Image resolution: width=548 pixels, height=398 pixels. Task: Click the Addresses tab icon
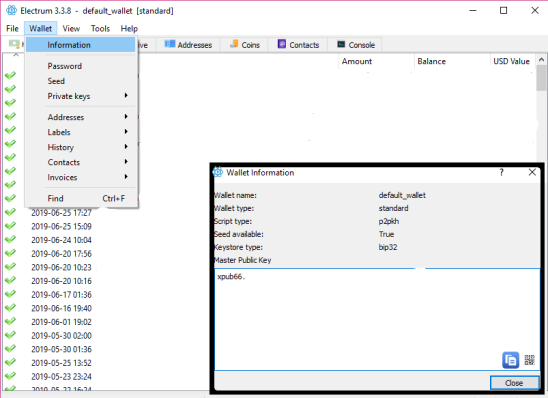click(x=170, y=44)
